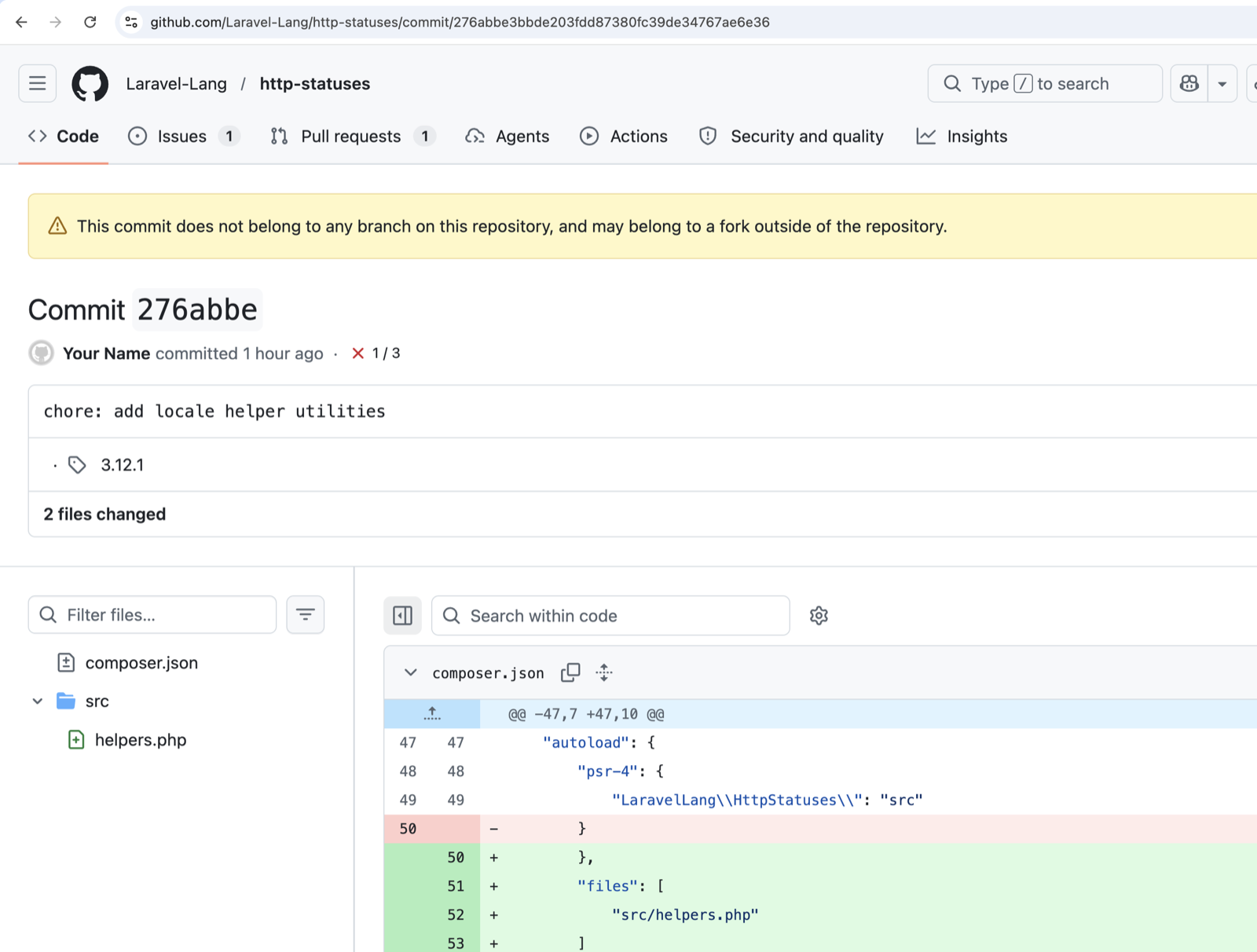Image resolution: width=1257 pixels, height=952 pixels.
Task: Collapse the composer.json diff
Action: 410,672
